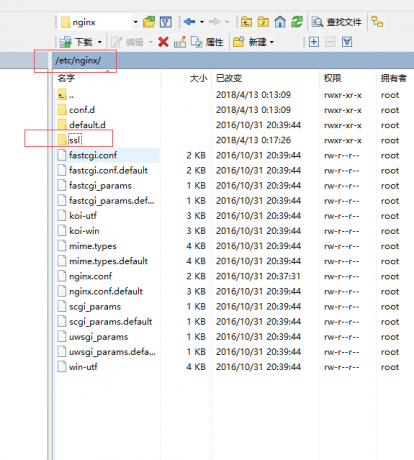414x460 pixels.
Task: Open the 下载 download dropdown arrow
Action: tap(99, 42)
